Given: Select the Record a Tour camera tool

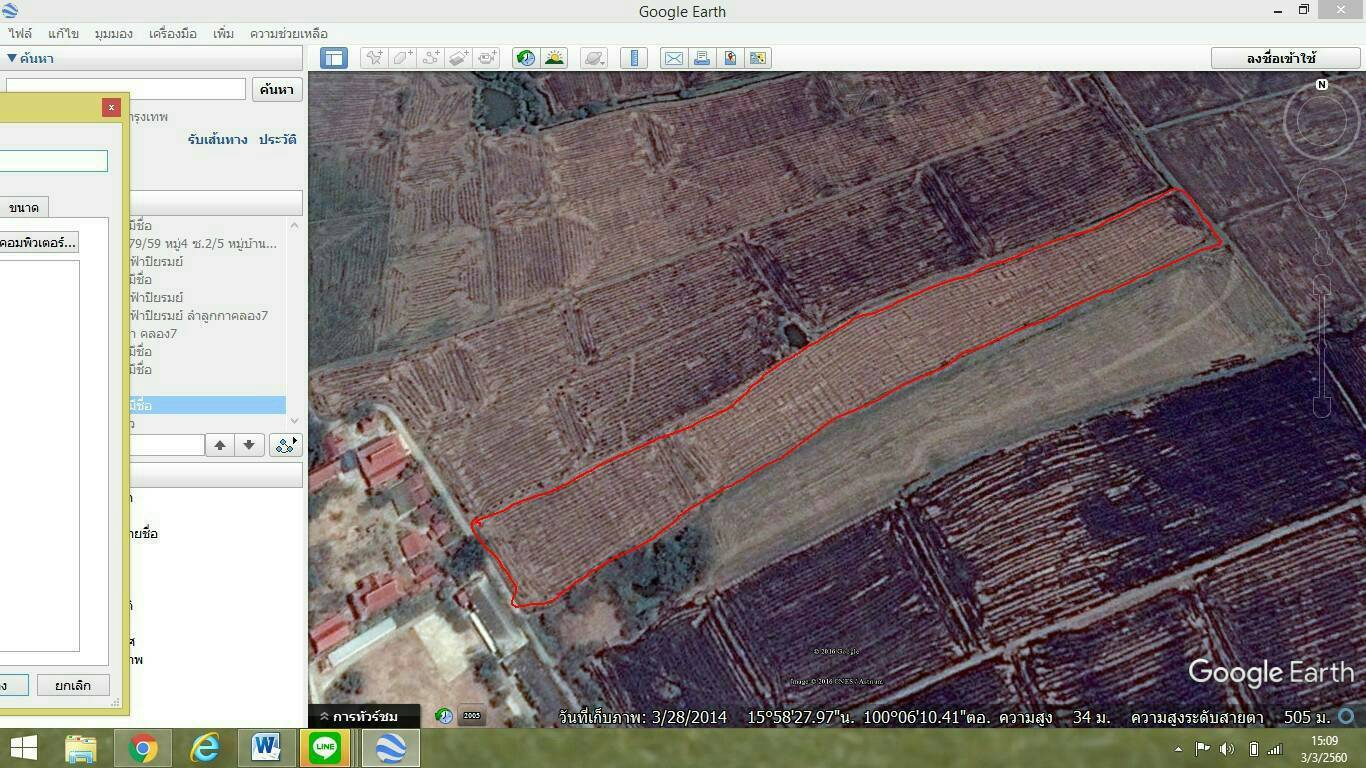Looking at the screenshot, I should click(x=487, y=58).
